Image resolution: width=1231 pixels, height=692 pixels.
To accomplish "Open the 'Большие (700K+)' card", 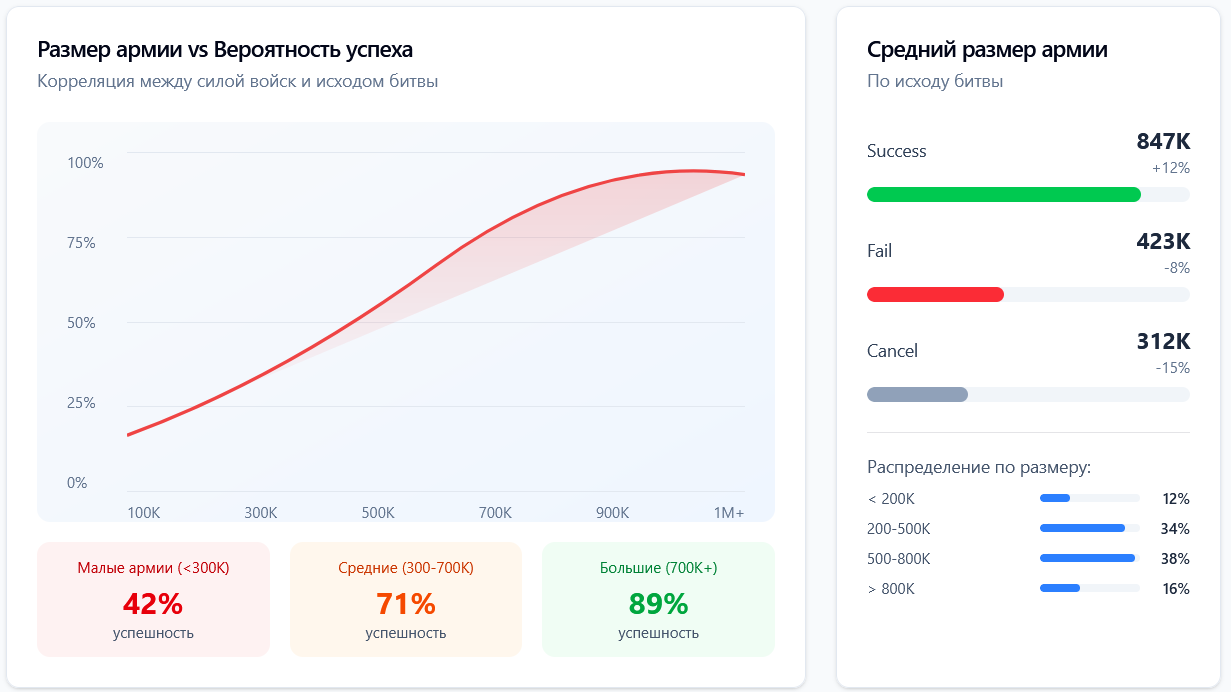I will point(658,599).
